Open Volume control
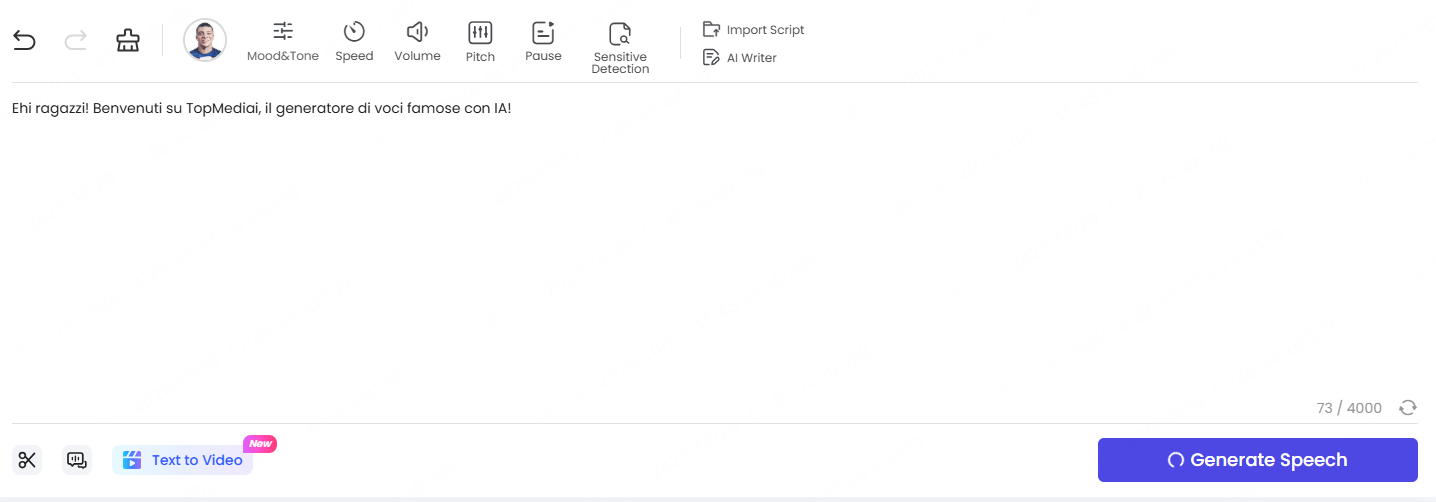Image resolution: width=1436 pixels, height=502 pixels. tap(417, 42)
